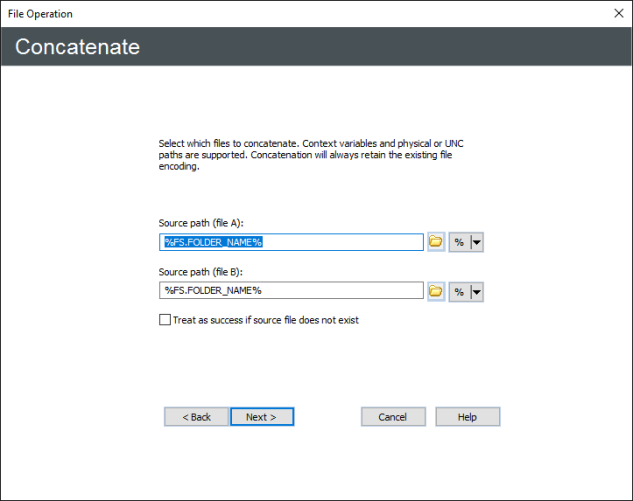Open Help for this dialog

(x=467, y=417)
